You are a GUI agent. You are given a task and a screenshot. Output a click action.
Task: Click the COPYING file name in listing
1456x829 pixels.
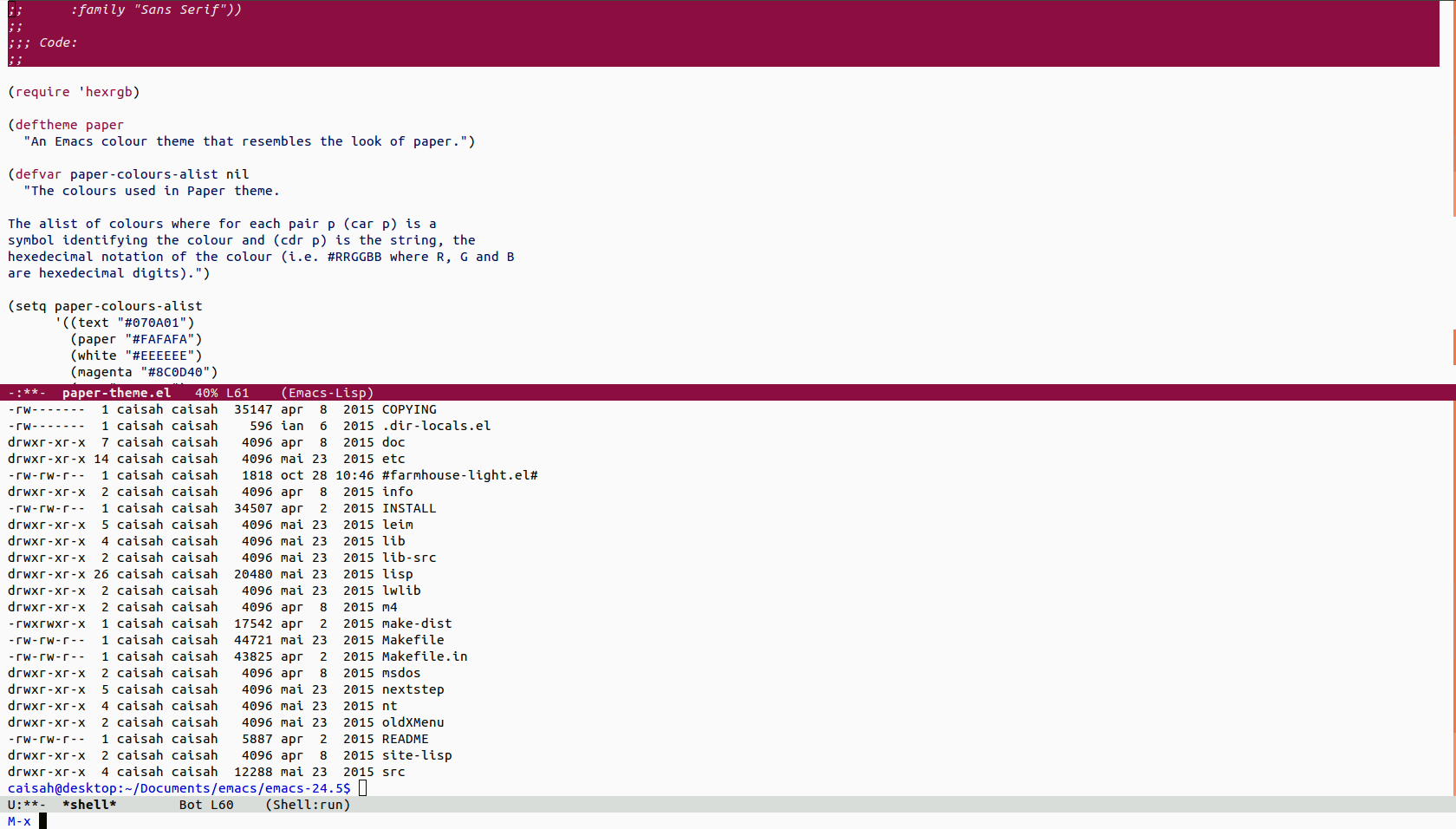coord(409,409)
